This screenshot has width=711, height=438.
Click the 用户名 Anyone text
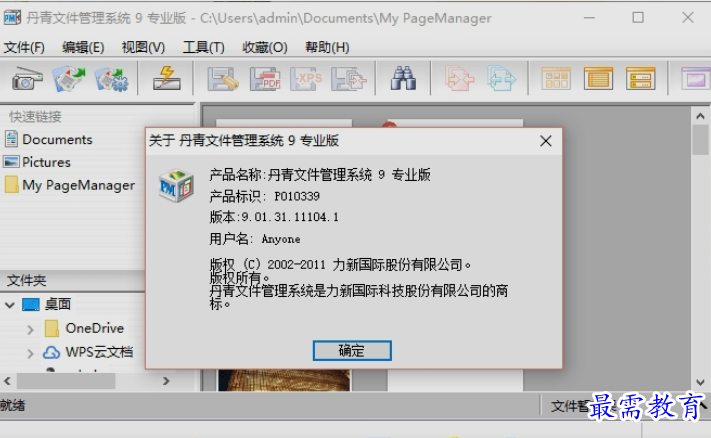pyautogui.click(x=254, y=239)
